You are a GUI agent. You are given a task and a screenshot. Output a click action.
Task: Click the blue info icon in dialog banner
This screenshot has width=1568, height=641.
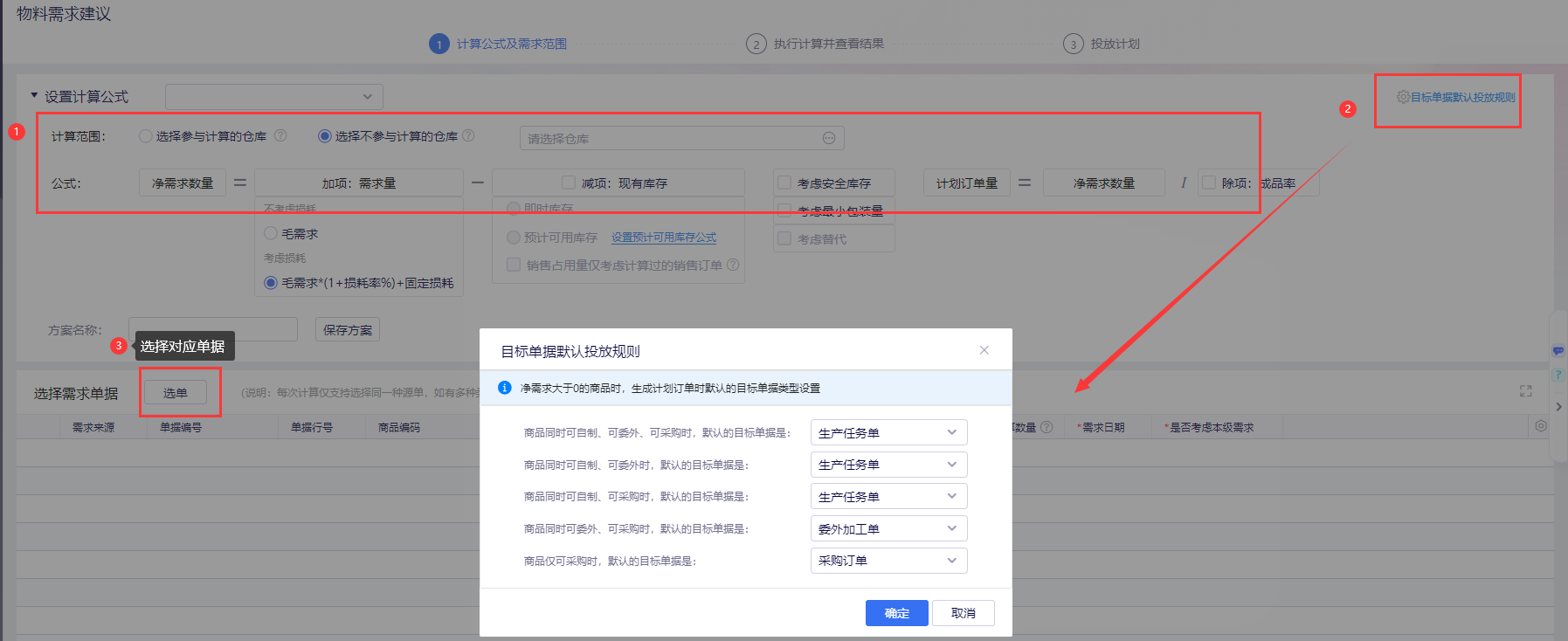(x=504, y=388)
